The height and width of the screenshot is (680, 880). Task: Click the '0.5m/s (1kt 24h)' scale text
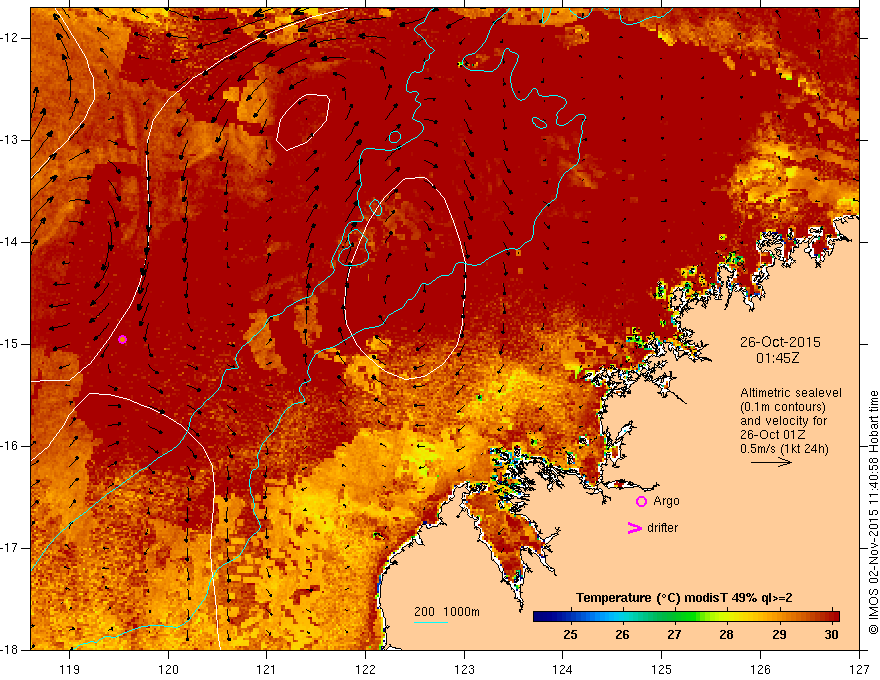tap(784, 449)
